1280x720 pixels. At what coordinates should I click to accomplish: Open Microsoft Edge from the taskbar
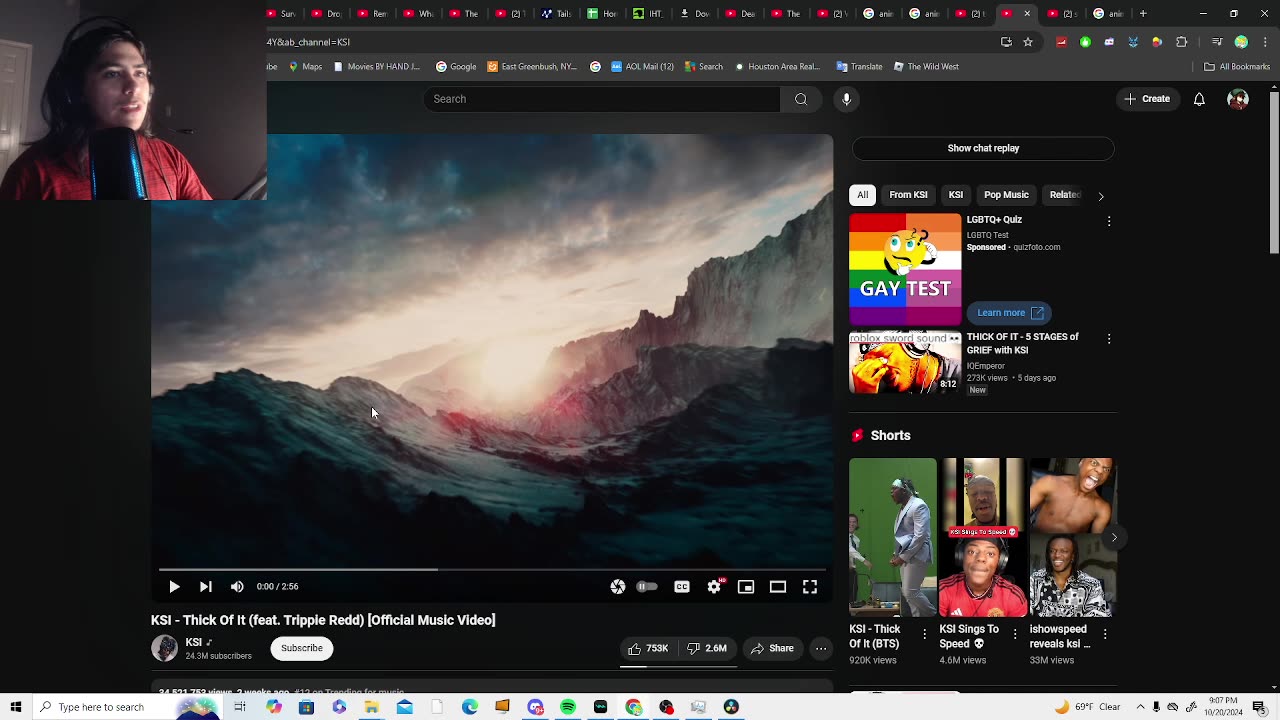coord(470,707)
